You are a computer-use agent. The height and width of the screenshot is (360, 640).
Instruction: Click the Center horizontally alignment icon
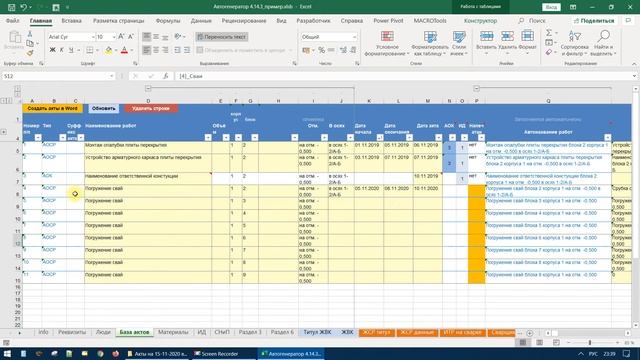point(156,50)
